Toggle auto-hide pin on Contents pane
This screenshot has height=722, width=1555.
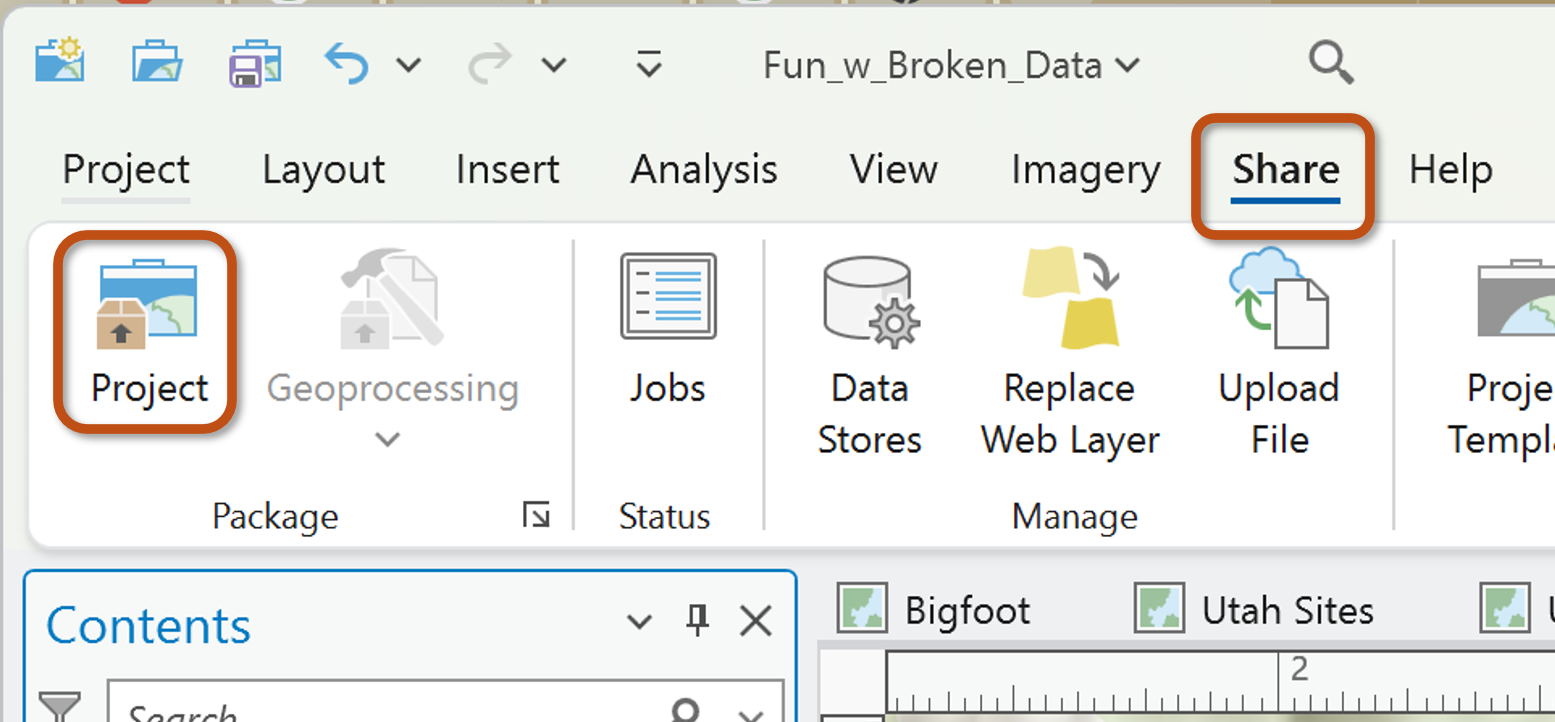pos(697,622)
